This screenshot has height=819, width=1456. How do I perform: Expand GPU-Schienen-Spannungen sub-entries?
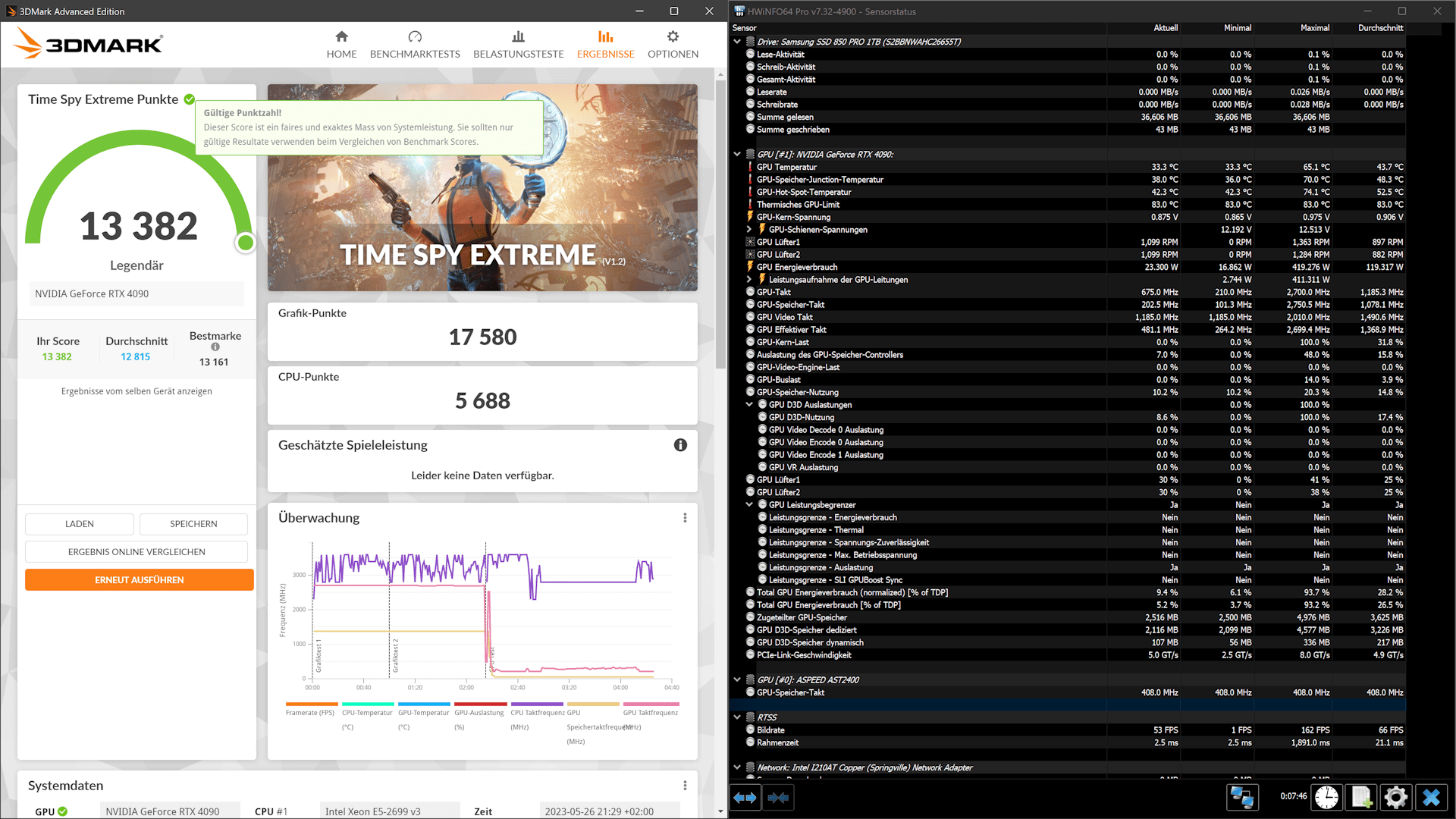tap(749, 229)
